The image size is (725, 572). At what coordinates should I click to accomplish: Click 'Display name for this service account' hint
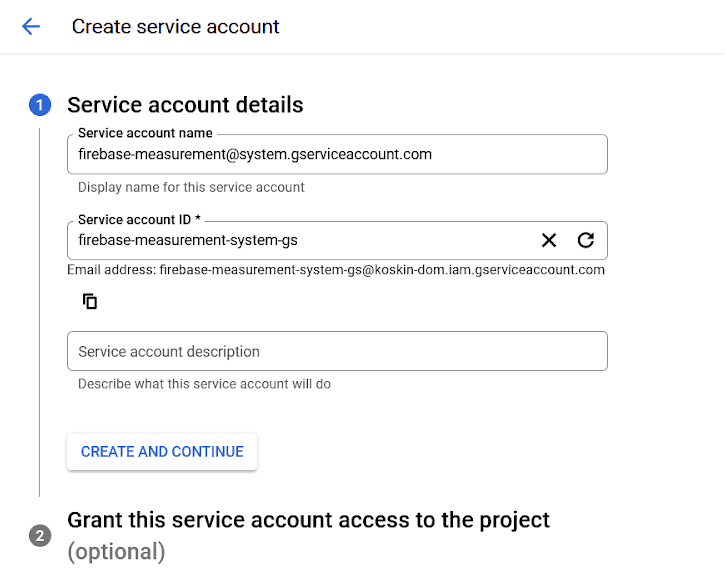point(191,187)
